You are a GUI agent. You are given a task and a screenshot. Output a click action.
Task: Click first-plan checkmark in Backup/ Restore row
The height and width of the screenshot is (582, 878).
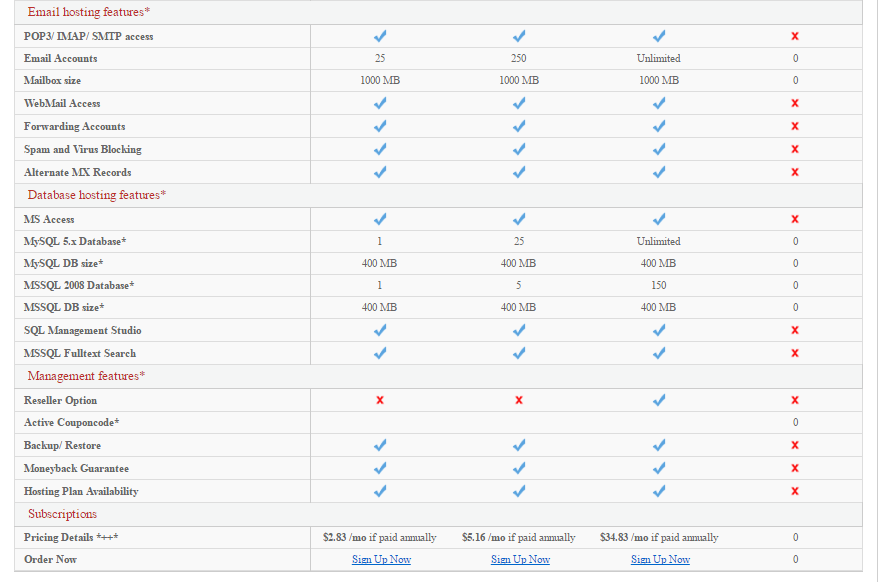coord(380,445)
